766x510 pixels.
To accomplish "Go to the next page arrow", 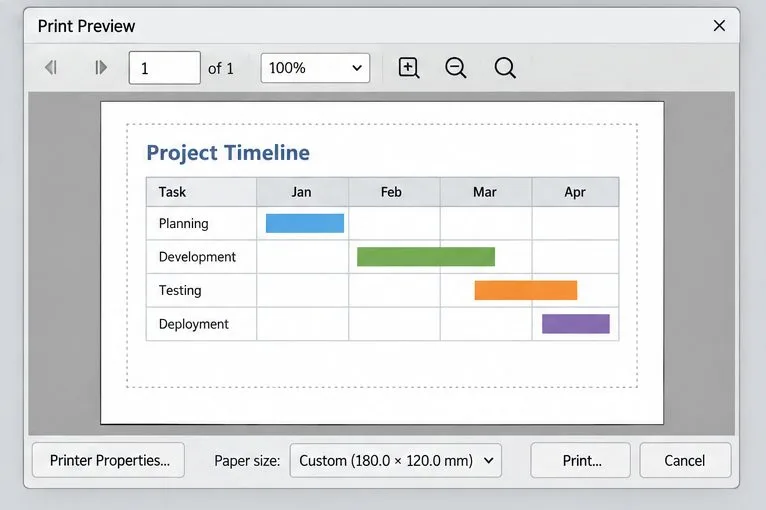I will pos(101,67).
